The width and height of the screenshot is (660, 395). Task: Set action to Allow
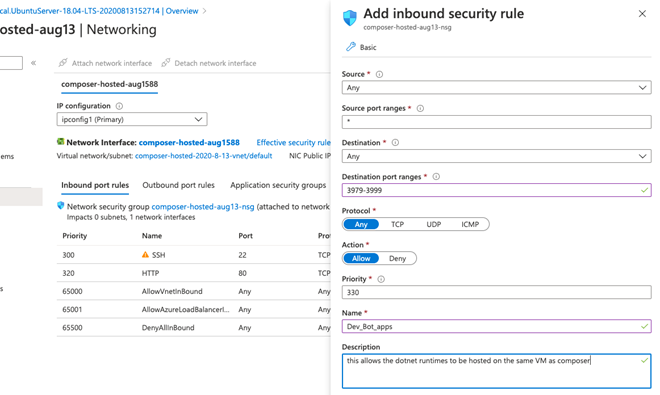click(x=361, y=258)
